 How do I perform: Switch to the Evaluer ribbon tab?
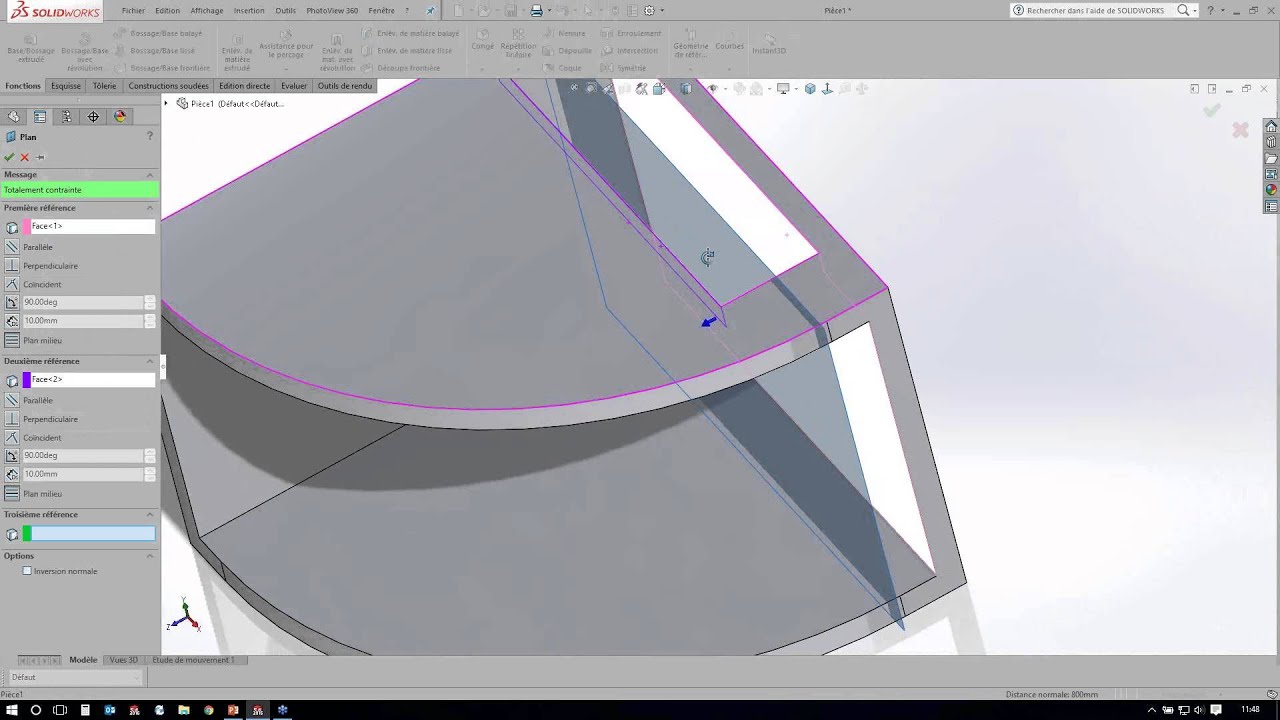click(294, 86)
